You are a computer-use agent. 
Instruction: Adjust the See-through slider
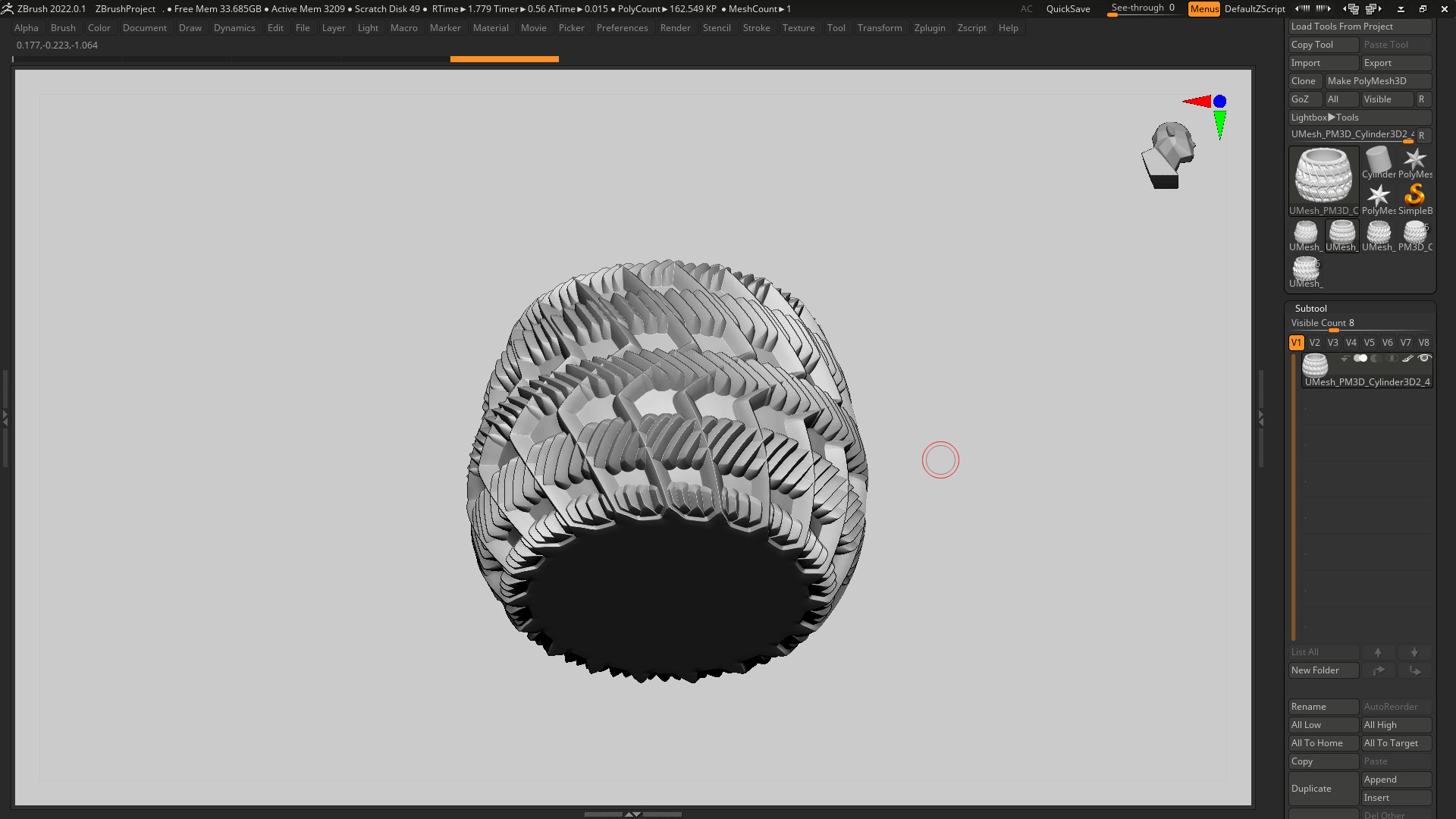pos(1144,9)
